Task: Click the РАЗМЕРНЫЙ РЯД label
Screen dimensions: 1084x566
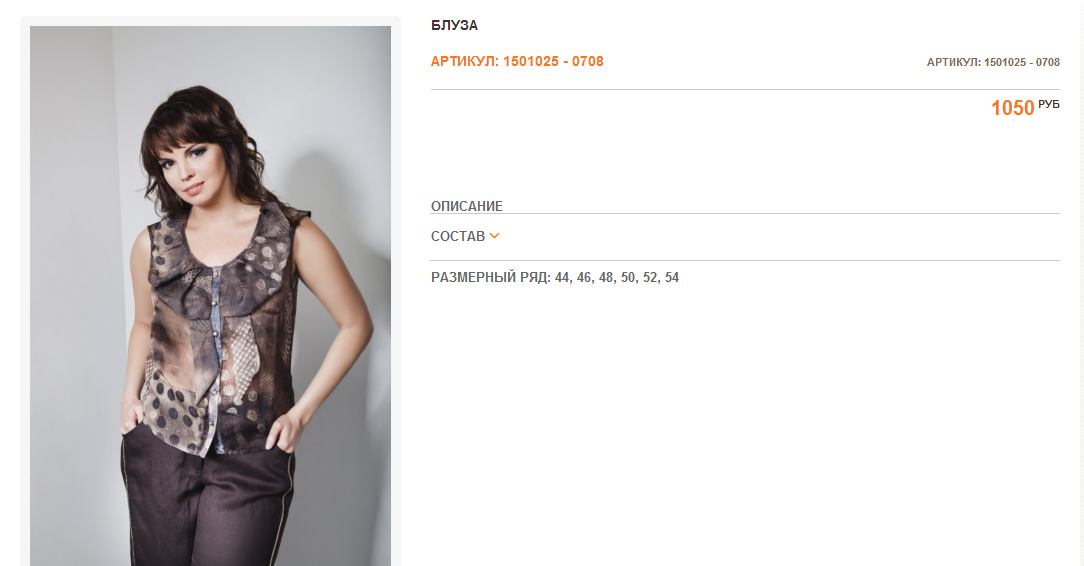Action: 490,277
